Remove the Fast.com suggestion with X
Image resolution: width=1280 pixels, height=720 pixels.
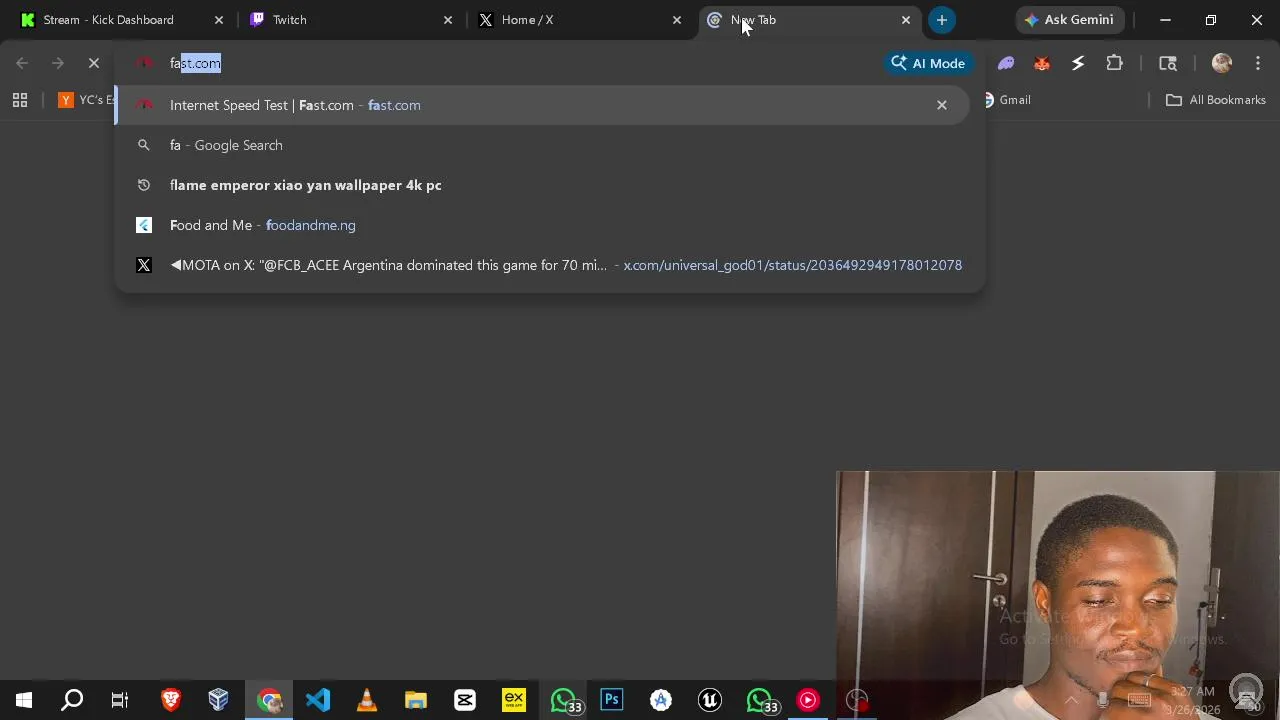[x=942, y=105]
